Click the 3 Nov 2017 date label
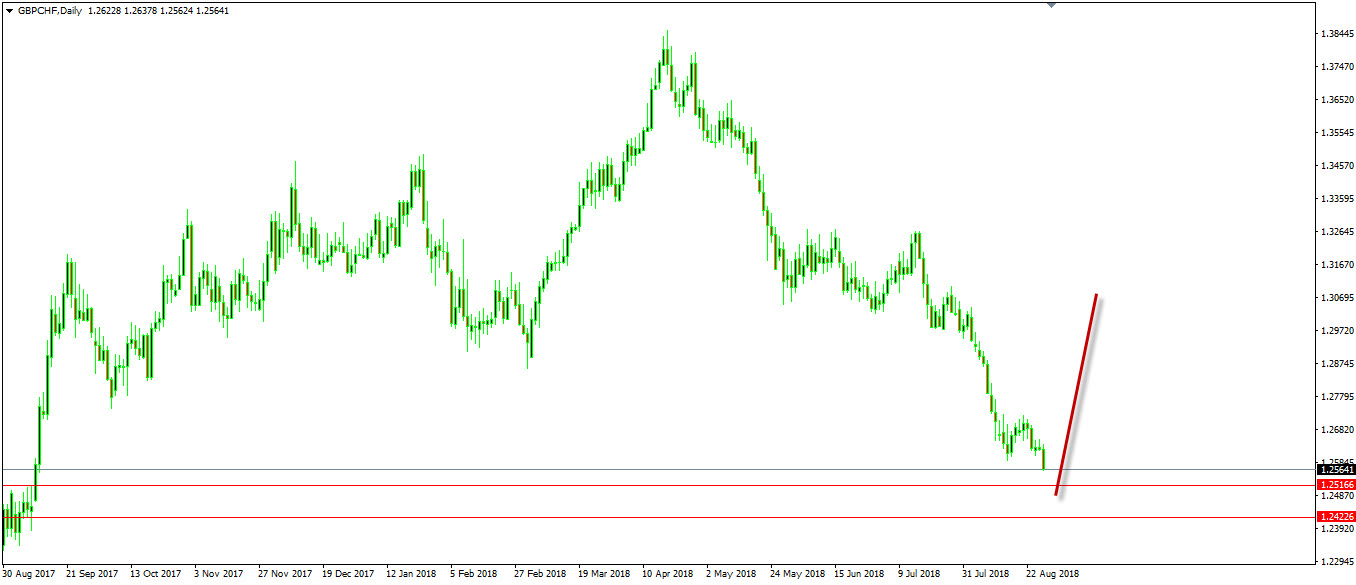This screenshot has height=585, width=1356. pyautogui.click(x=218, y=574)
